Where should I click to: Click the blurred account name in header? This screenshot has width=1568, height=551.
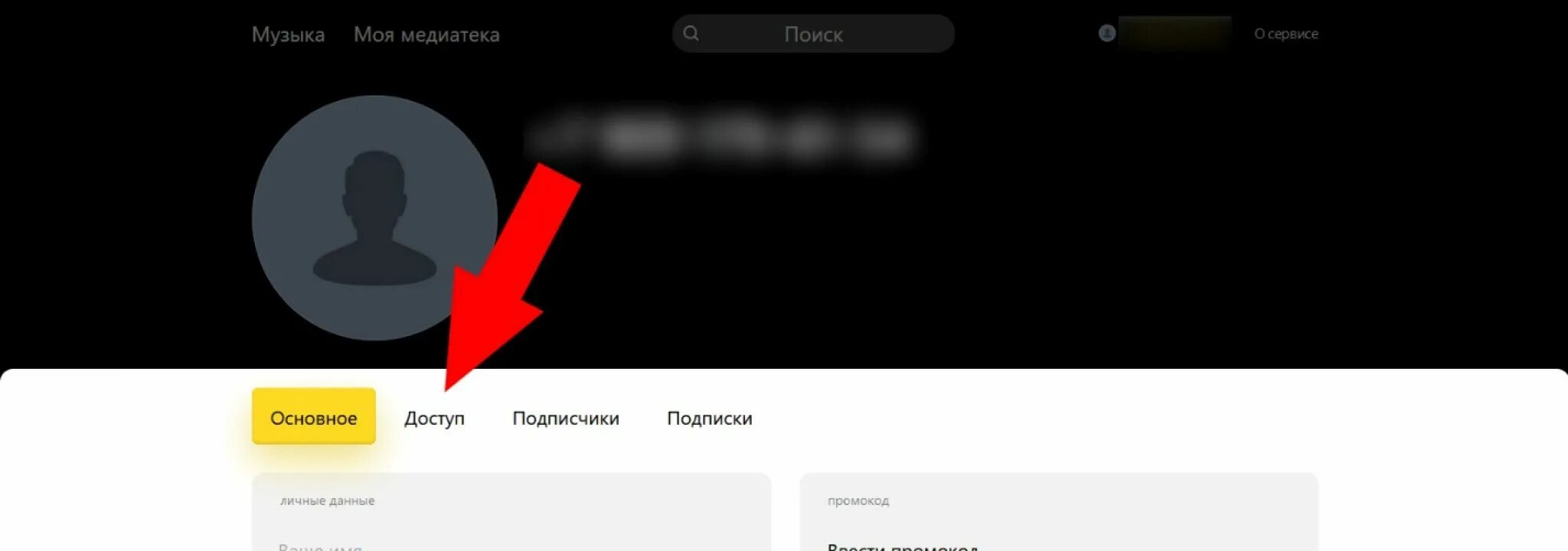pyautogui.click(x=1175, y=34)
